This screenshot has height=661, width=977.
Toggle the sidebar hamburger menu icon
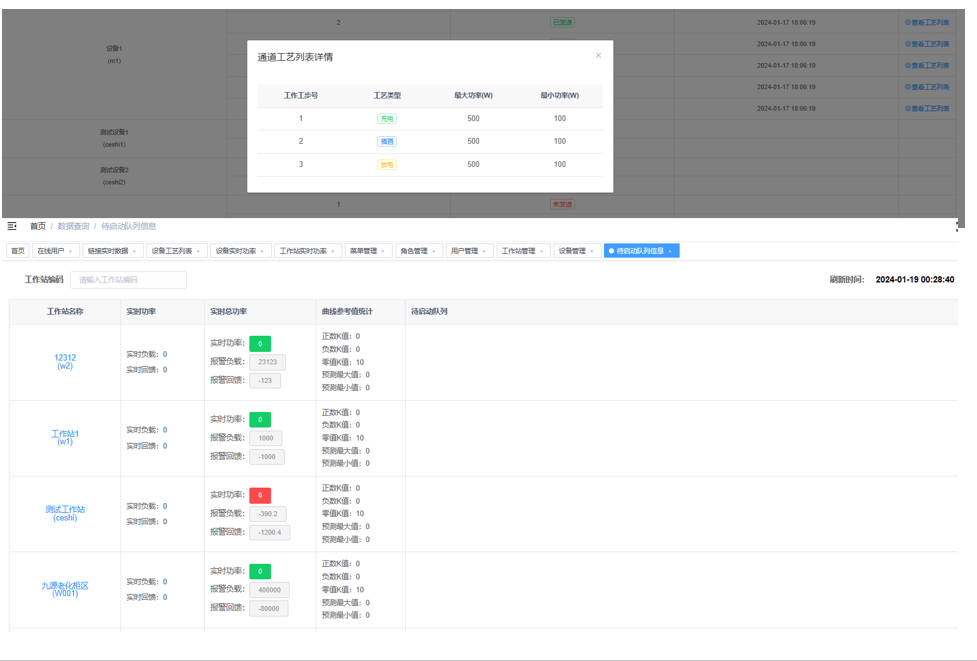click(13, 226)
